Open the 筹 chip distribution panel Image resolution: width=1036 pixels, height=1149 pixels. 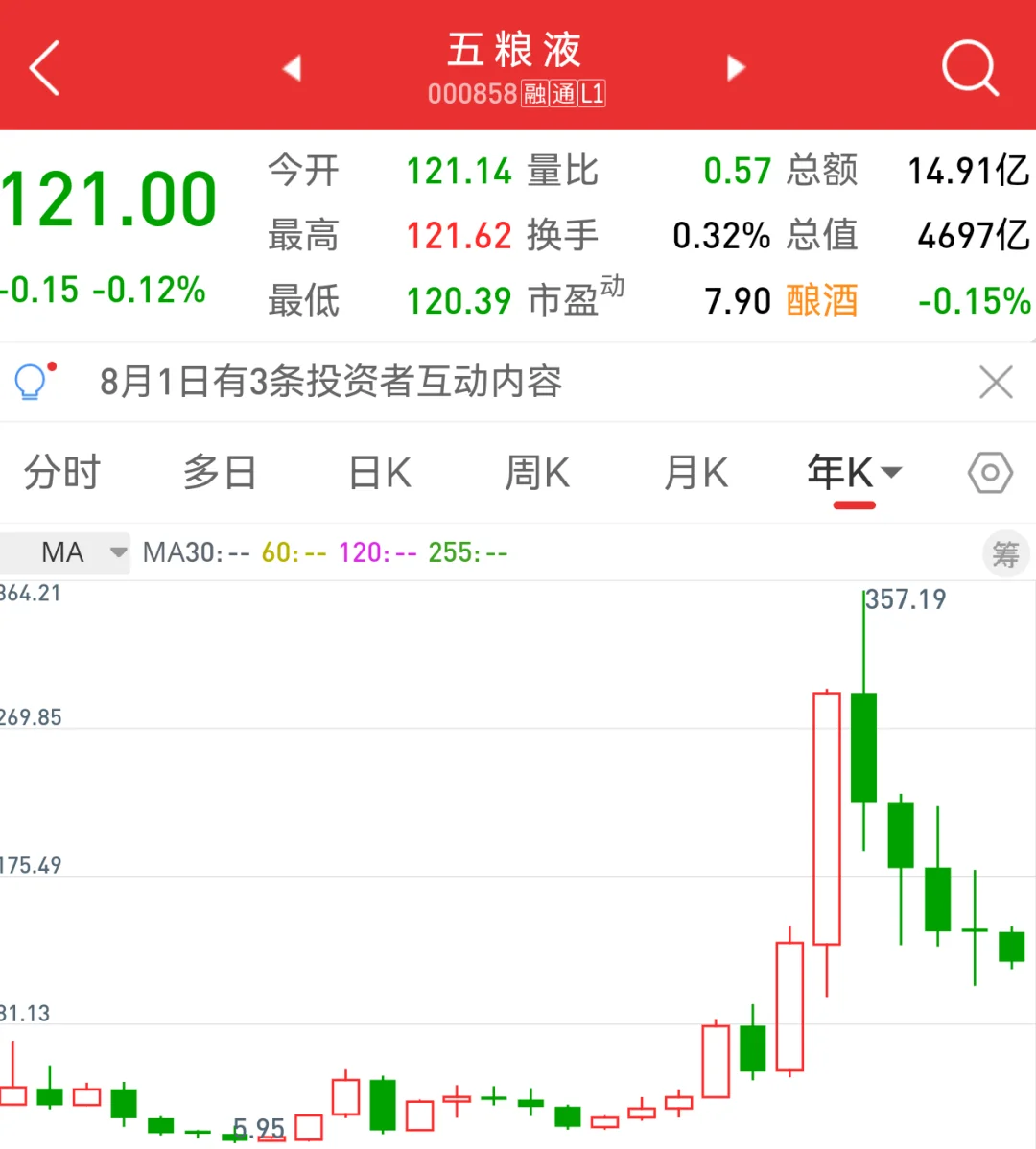(x=1005, y=553)
